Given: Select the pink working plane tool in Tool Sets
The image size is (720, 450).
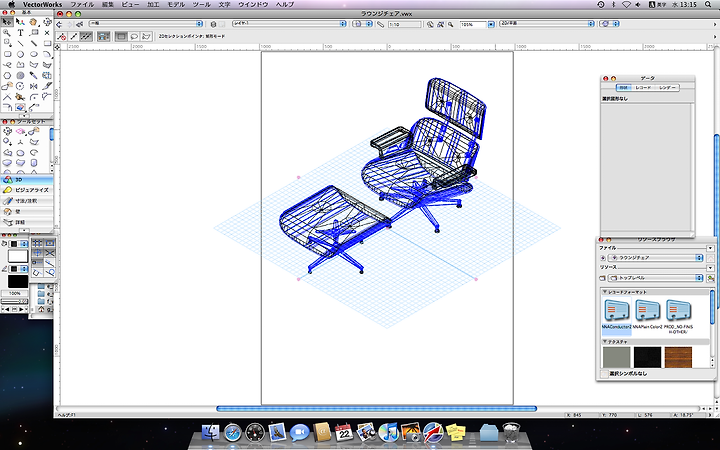Looking at the screenshot, I should (x=20, y=131).
